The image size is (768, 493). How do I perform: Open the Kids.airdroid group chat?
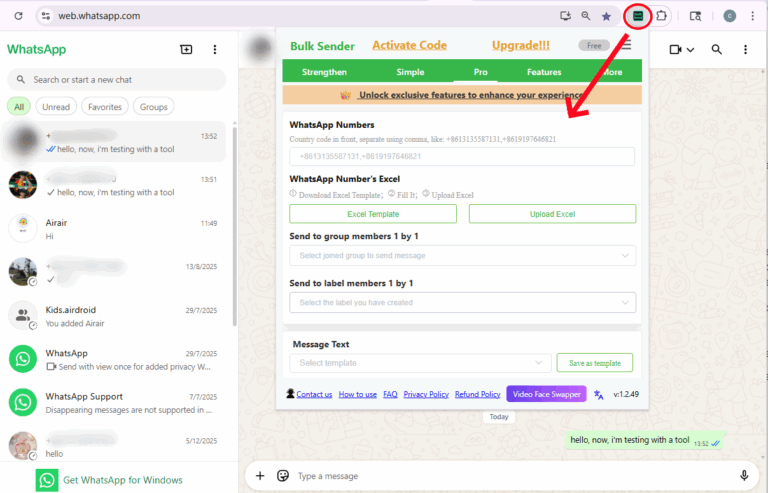[x=116, y=316]
